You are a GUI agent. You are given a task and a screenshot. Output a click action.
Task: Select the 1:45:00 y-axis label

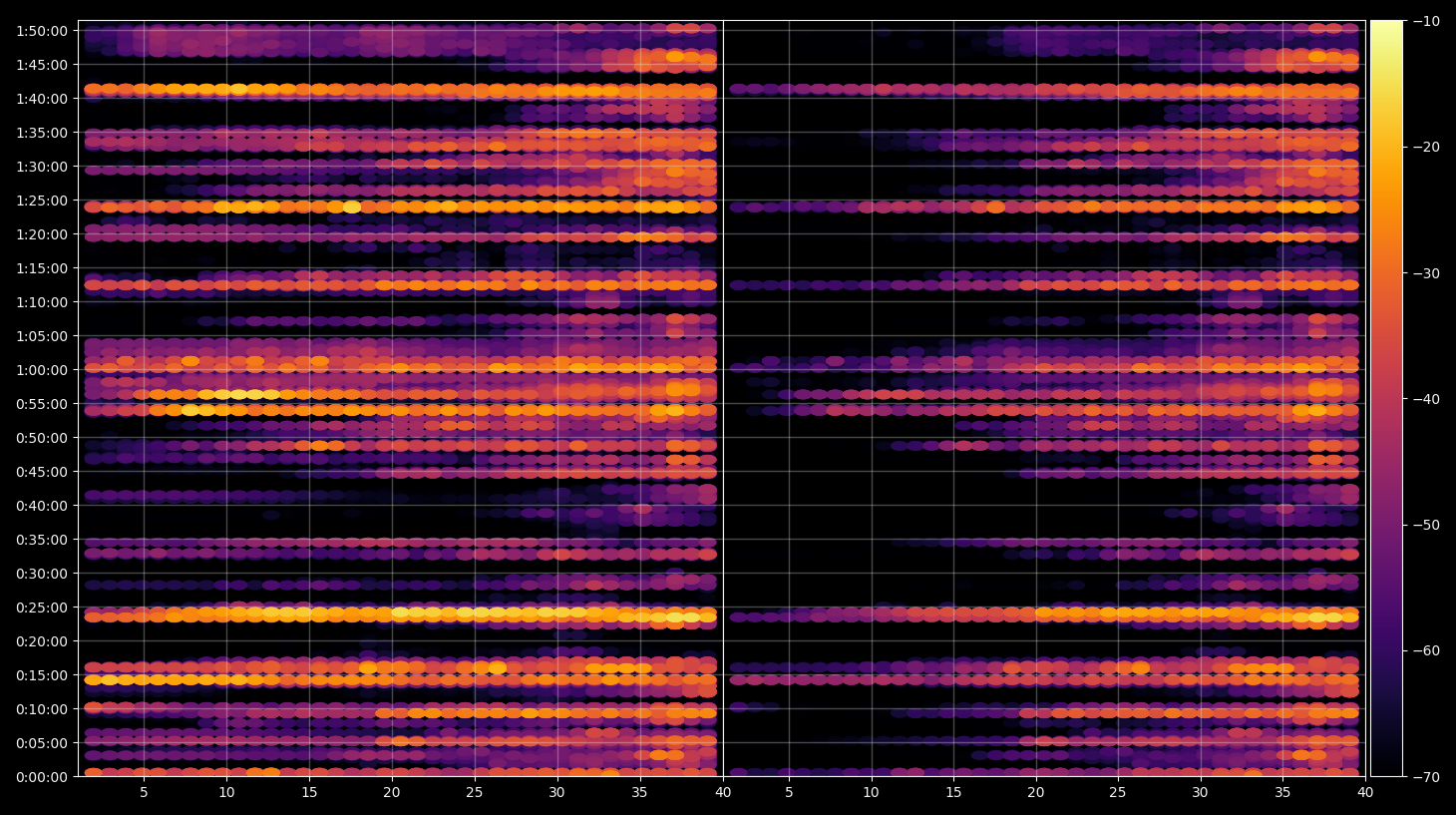(x=42, y=65)
